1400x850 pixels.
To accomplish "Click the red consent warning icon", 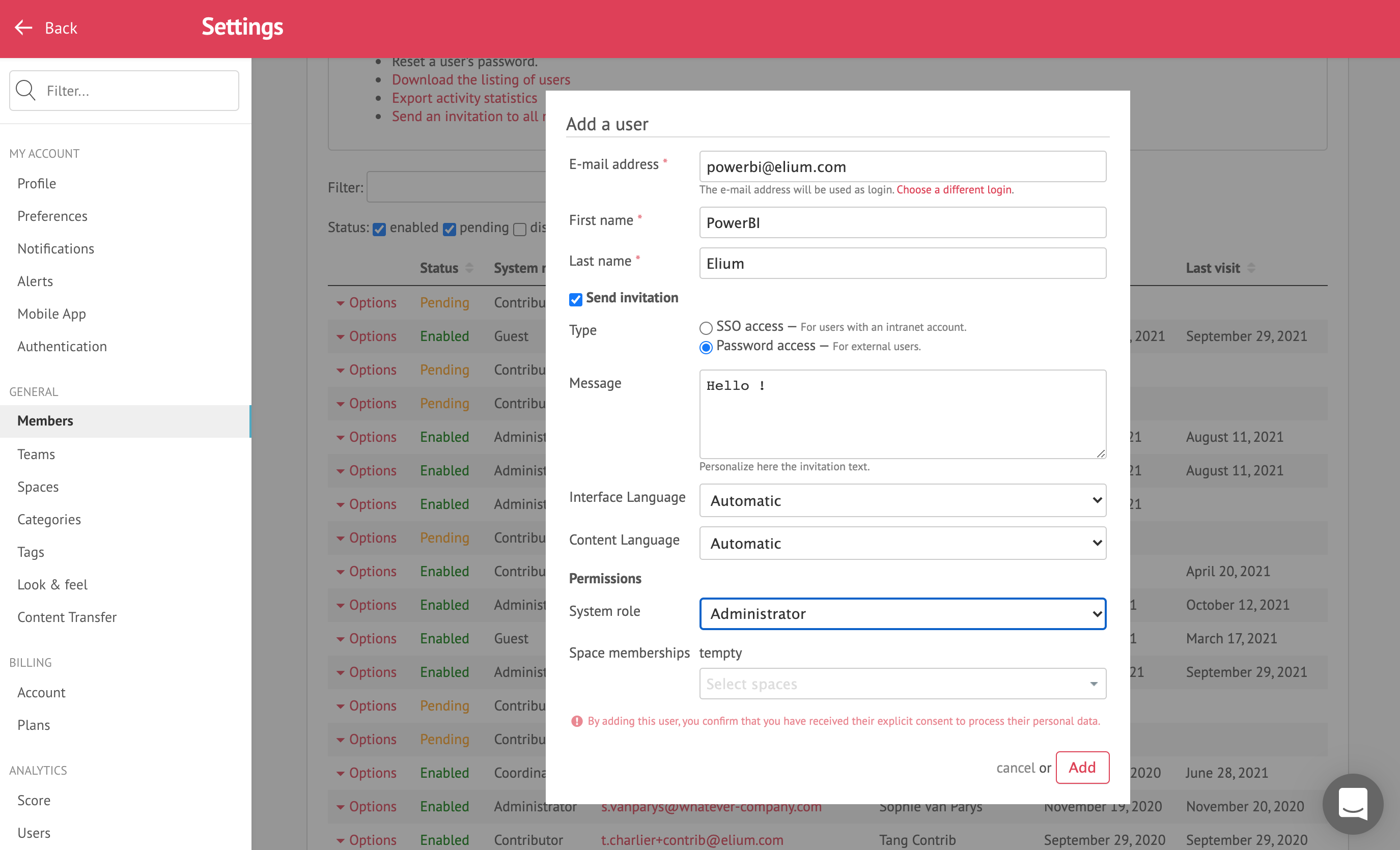I will point(577,721).
